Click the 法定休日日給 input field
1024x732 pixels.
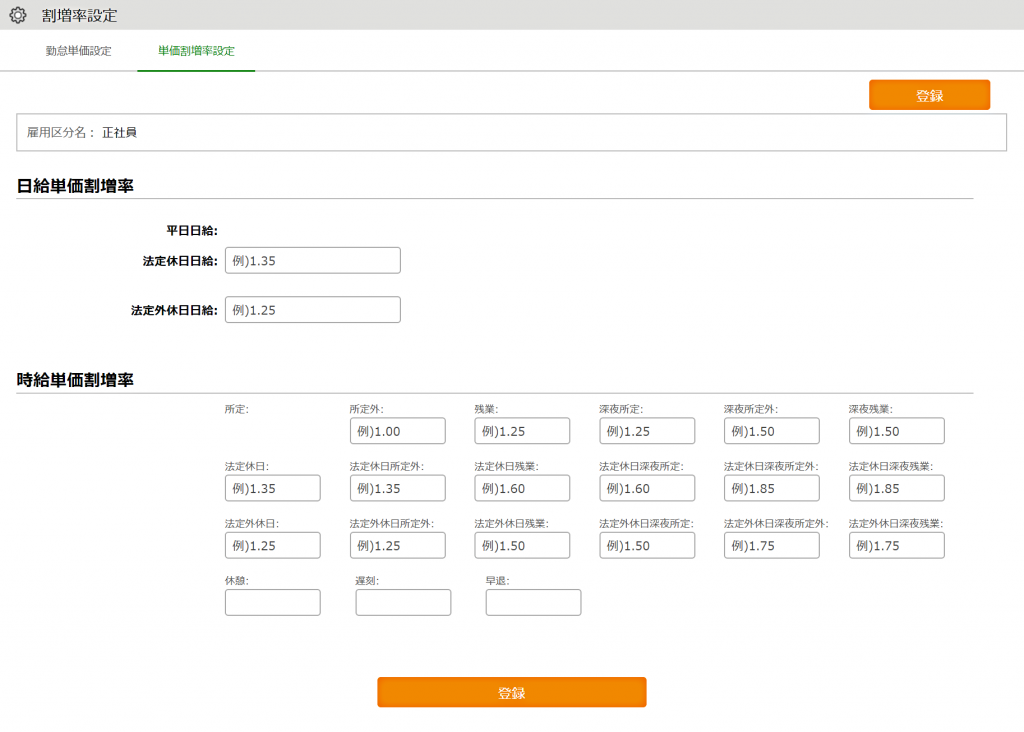coord(312,260)
